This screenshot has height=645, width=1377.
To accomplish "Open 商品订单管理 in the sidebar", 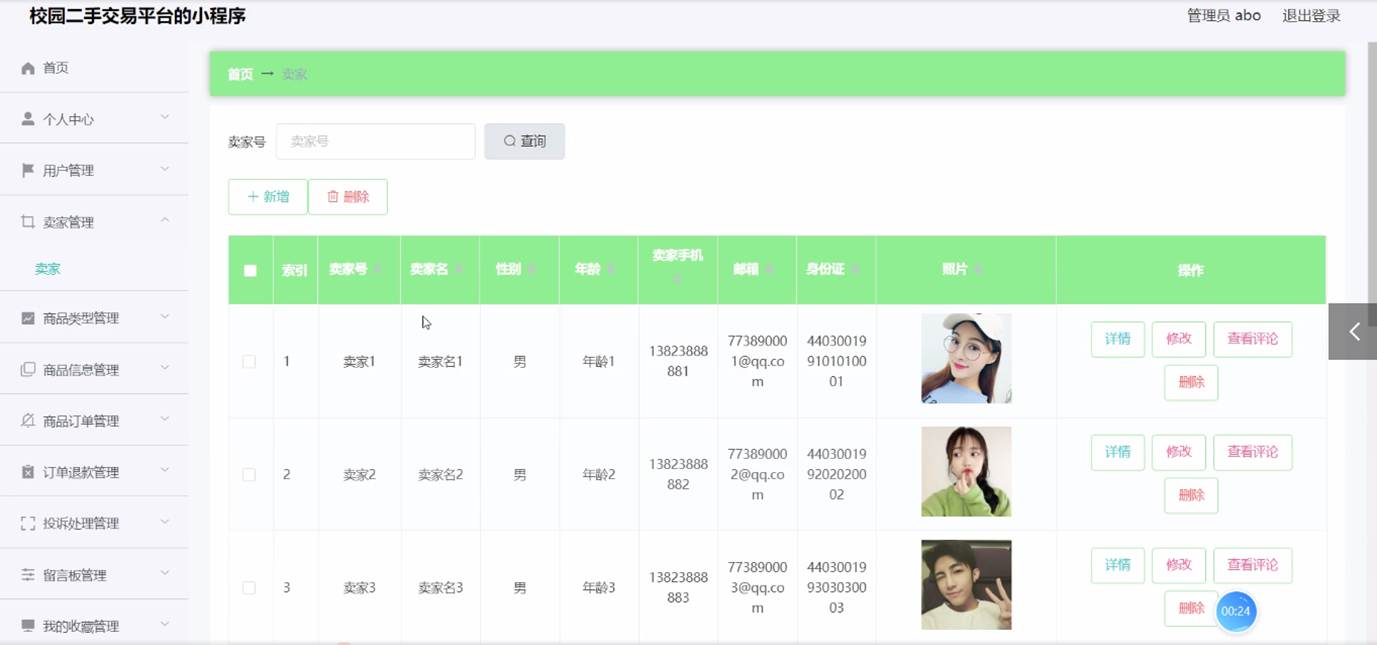I will coord(94,421).
